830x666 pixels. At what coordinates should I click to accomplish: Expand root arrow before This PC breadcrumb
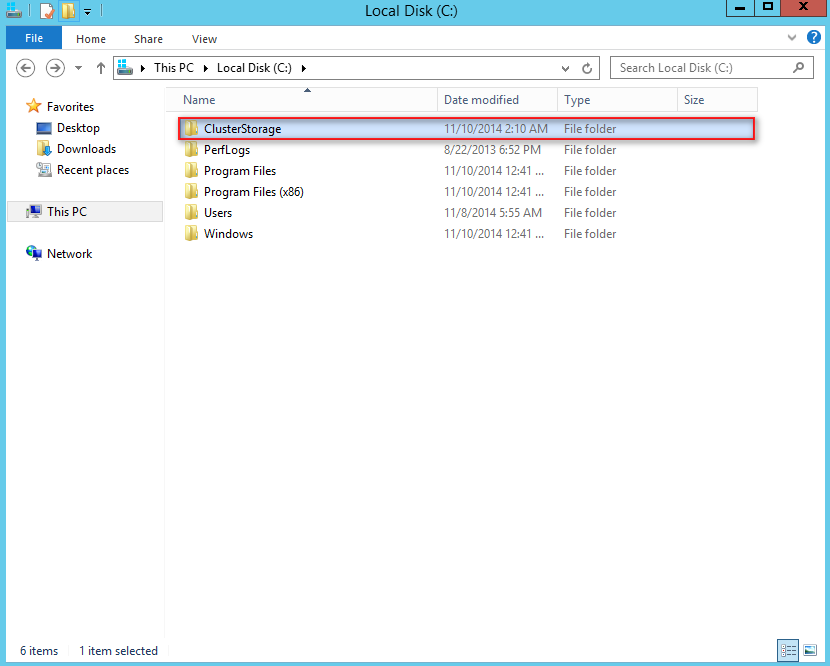142,68
